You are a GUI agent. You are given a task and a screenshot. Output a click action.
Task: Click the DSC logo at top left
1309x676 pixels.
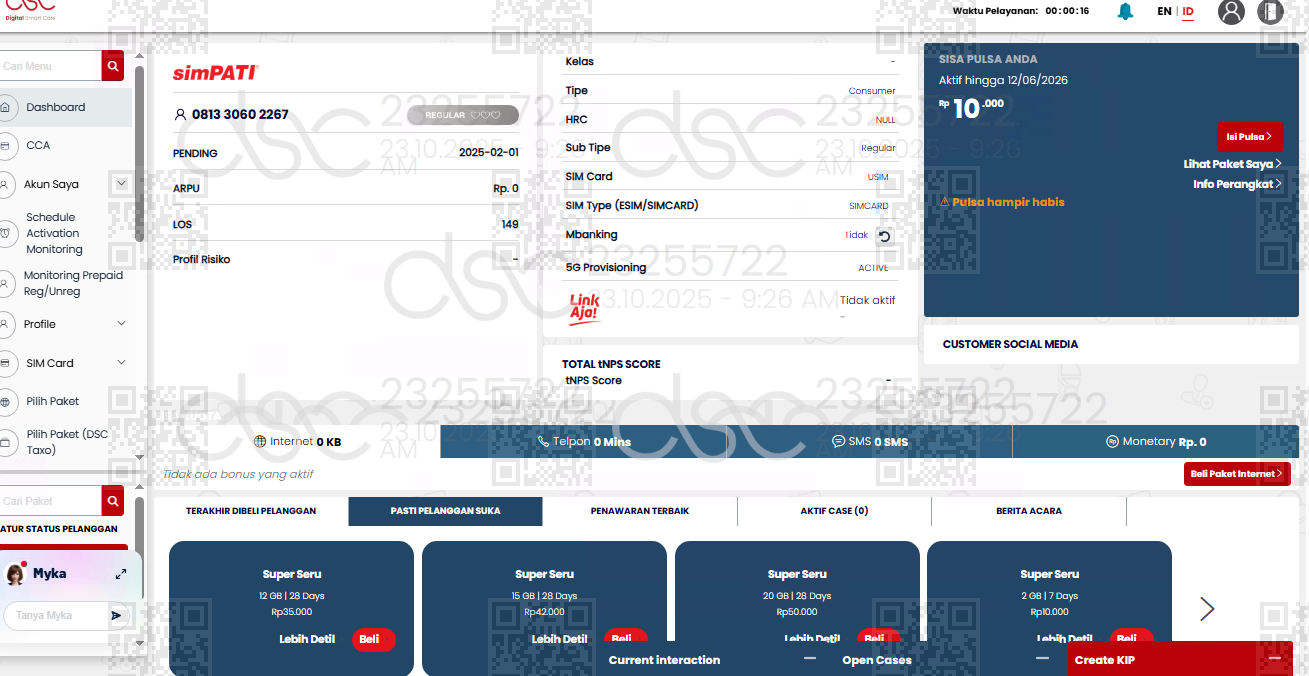click(29, 9)
